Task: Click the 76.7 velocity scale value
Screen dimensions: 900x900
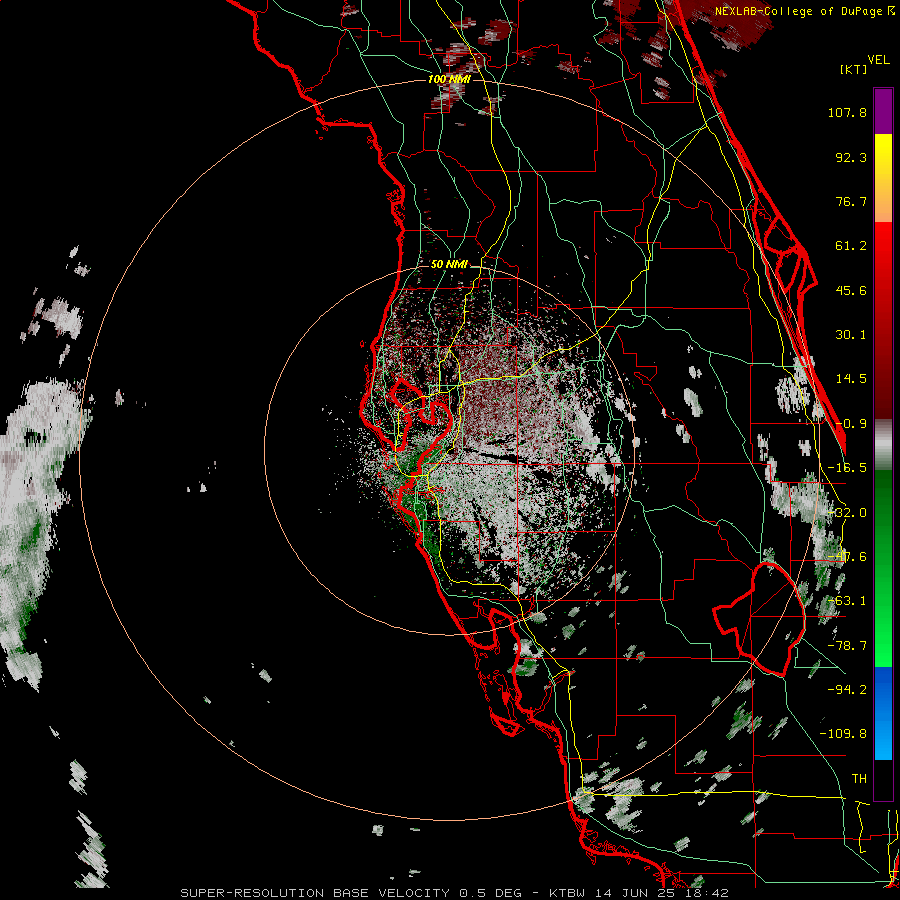Action: pyautogui.click(x=851, y=201)
